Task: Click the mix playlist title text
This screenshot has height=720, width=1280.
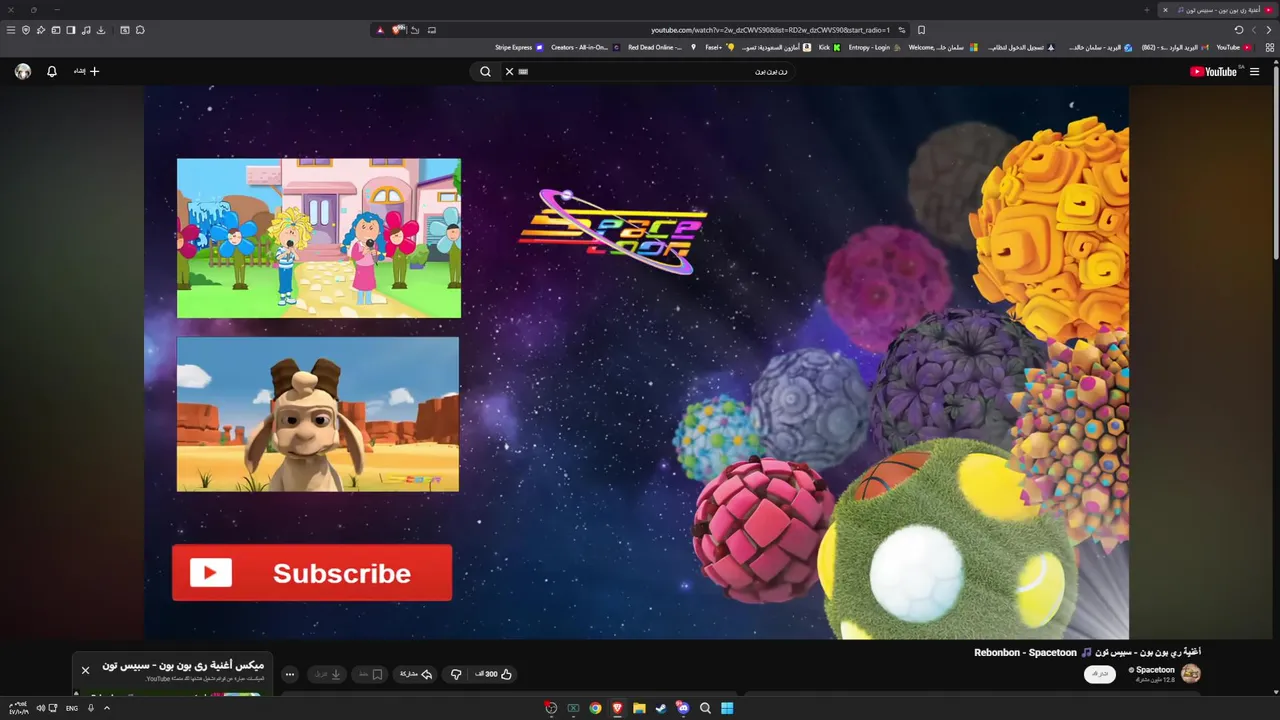Action: pos(183,665)
